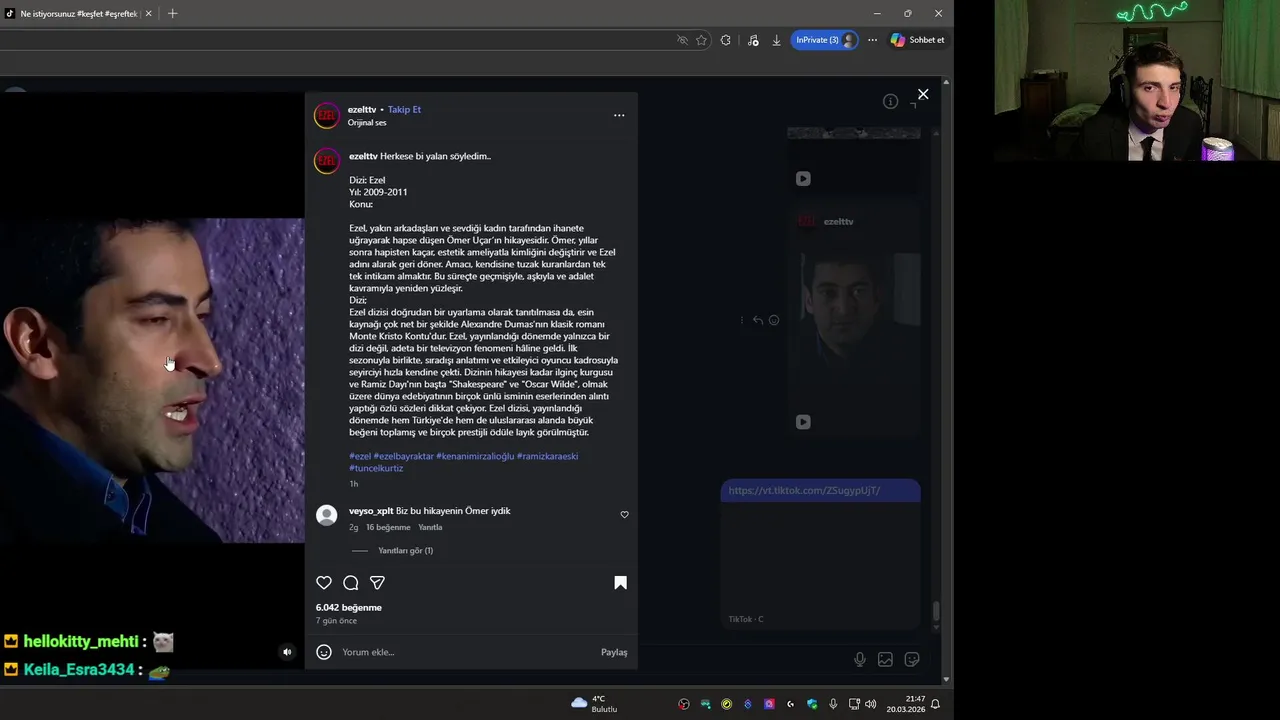React with the emoji icon beside chat reel

click(773, 320)
